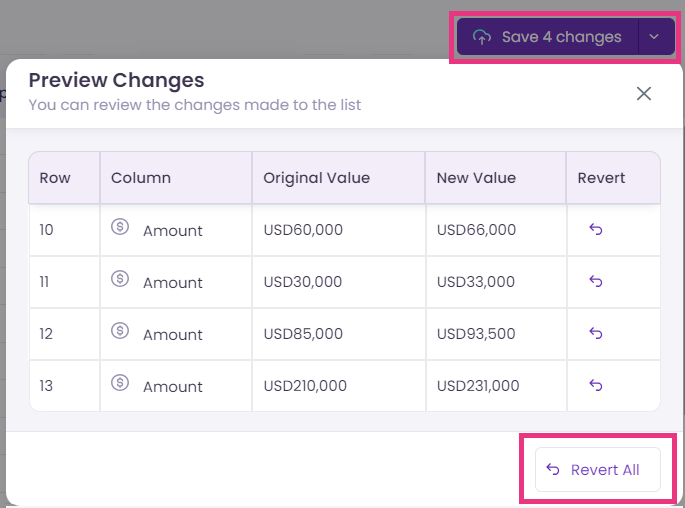Click the Amount label in row 11
This screenshot has height=508, width=685.
coord(173,283)
